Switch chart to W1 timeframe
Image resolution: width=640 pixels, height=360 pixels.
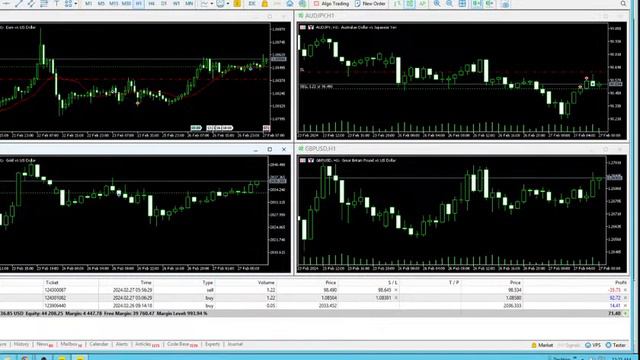coord(176,4)
